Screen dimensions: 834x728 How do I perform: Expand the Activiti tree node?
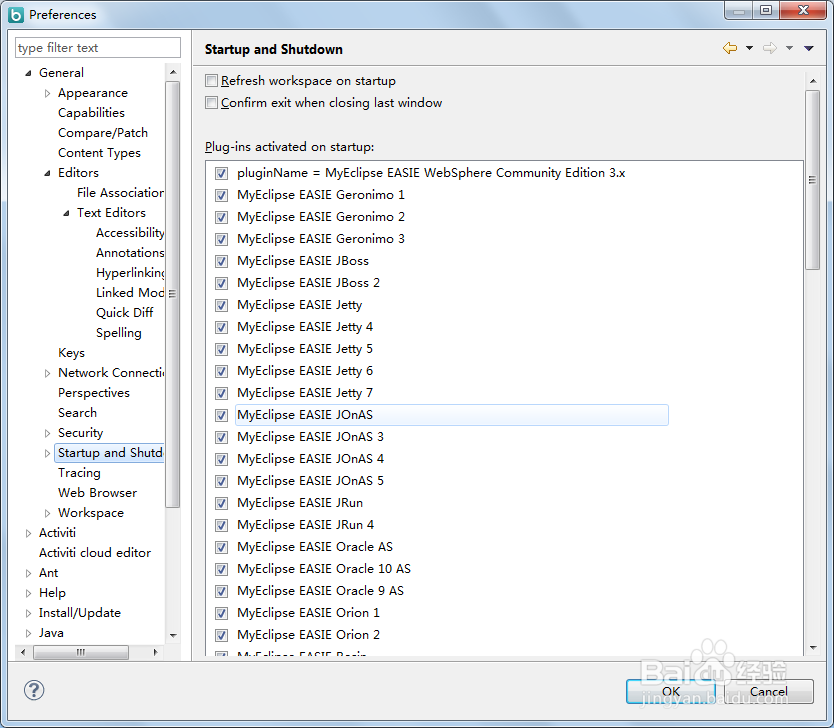tap(28, 533)
